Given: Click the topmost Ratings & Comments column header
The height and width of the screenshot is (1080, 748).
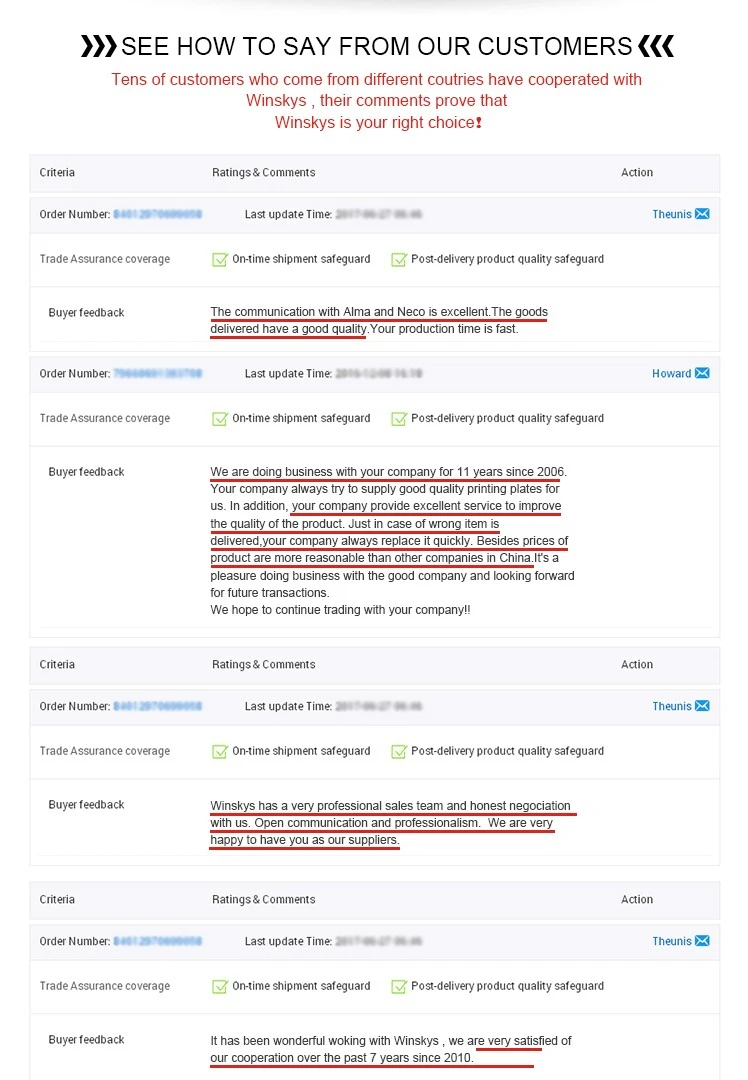Looking at the screenshot, I should click(x=263, y=173).
